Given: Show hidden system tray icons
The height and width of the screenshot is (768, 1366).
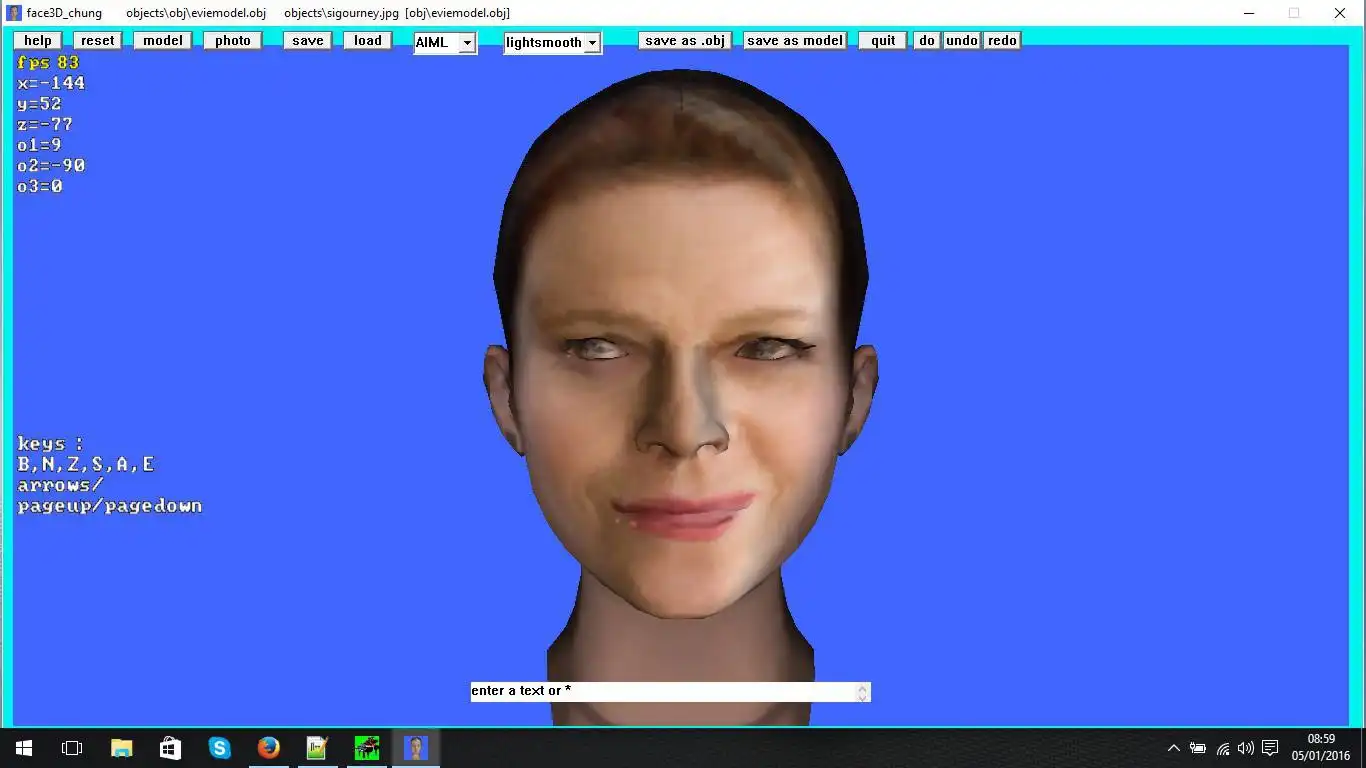Looking at the screenshot, I should pos(1174,748).
